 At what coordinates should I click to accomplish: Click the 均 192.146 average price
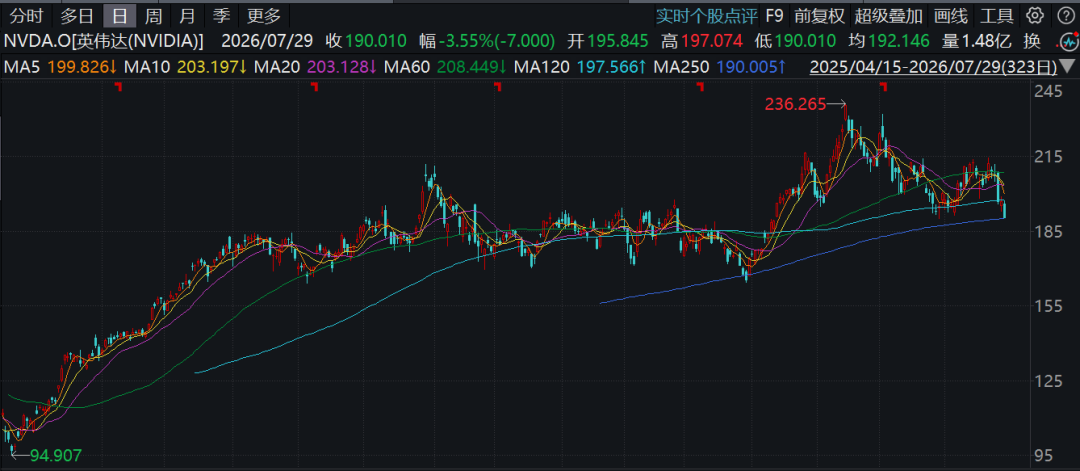(x=889, y=41)
